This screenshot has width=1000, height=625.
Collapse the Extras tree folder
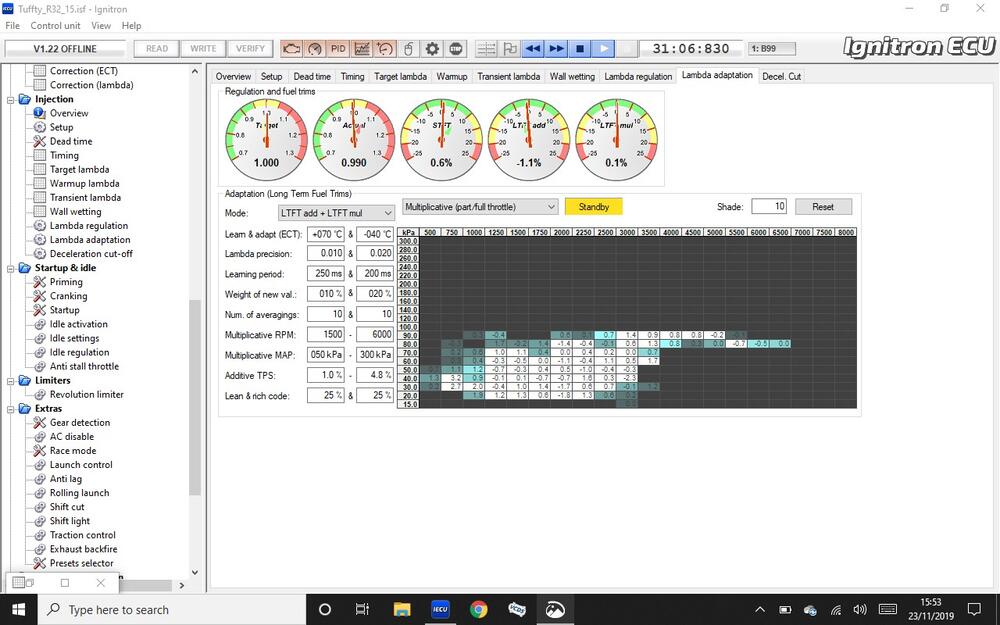11,408
